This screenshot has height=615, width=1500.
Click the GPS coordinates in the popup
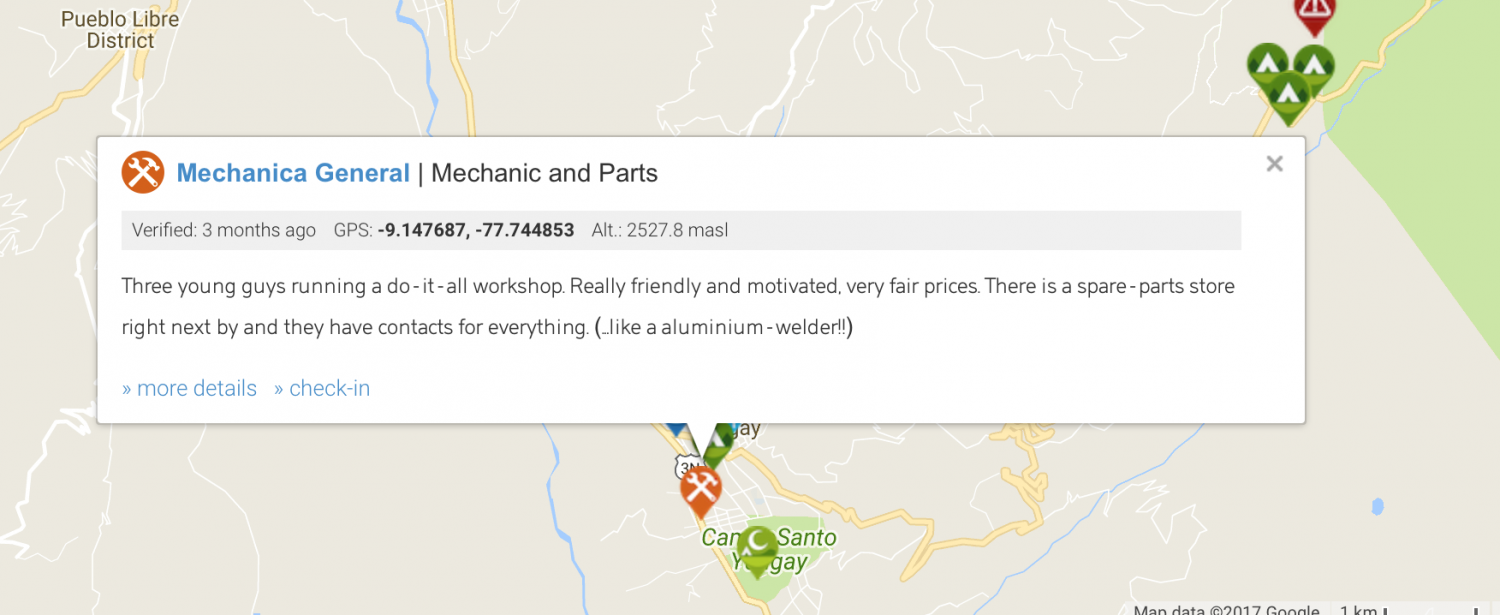pos(476,231)
